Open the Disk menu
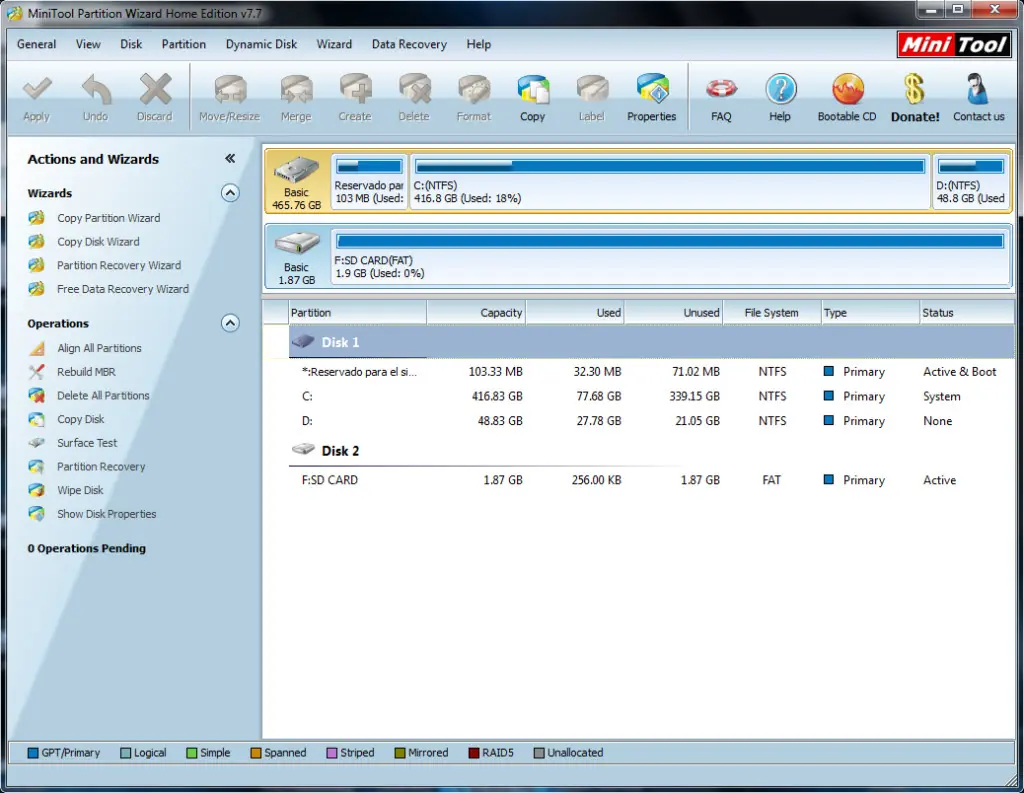This screenshot has width=1024, height=793. tap(131, 44)
